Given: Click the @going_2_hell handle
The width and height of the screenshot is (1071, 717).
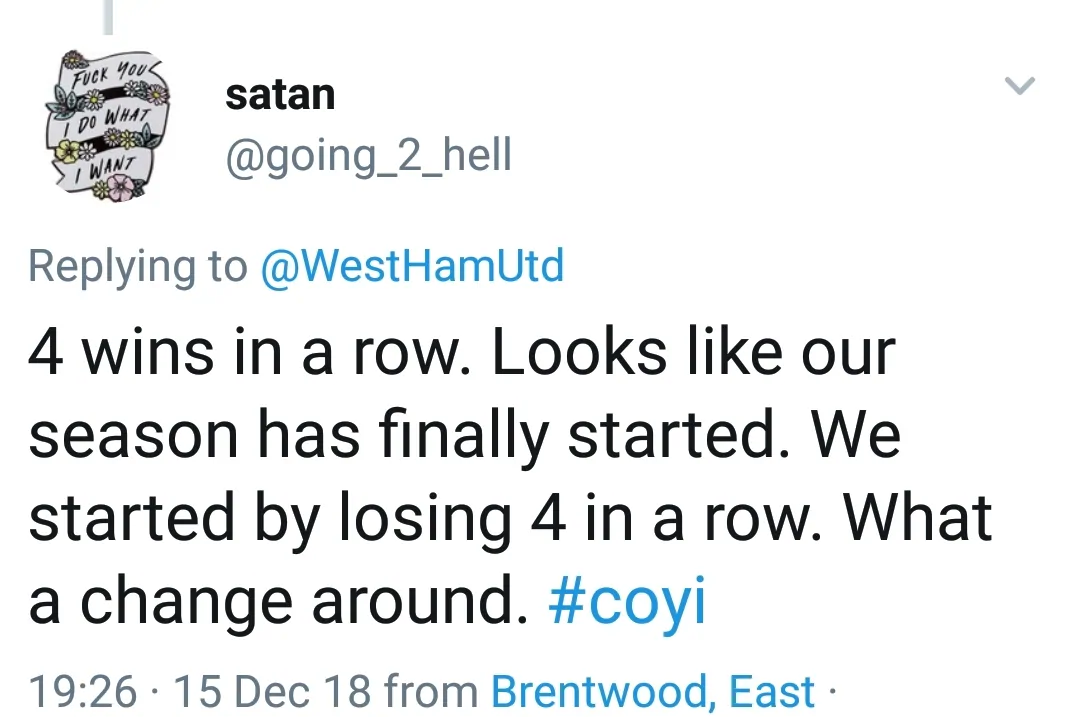Looking at the screenshot, I should point(368,156).
